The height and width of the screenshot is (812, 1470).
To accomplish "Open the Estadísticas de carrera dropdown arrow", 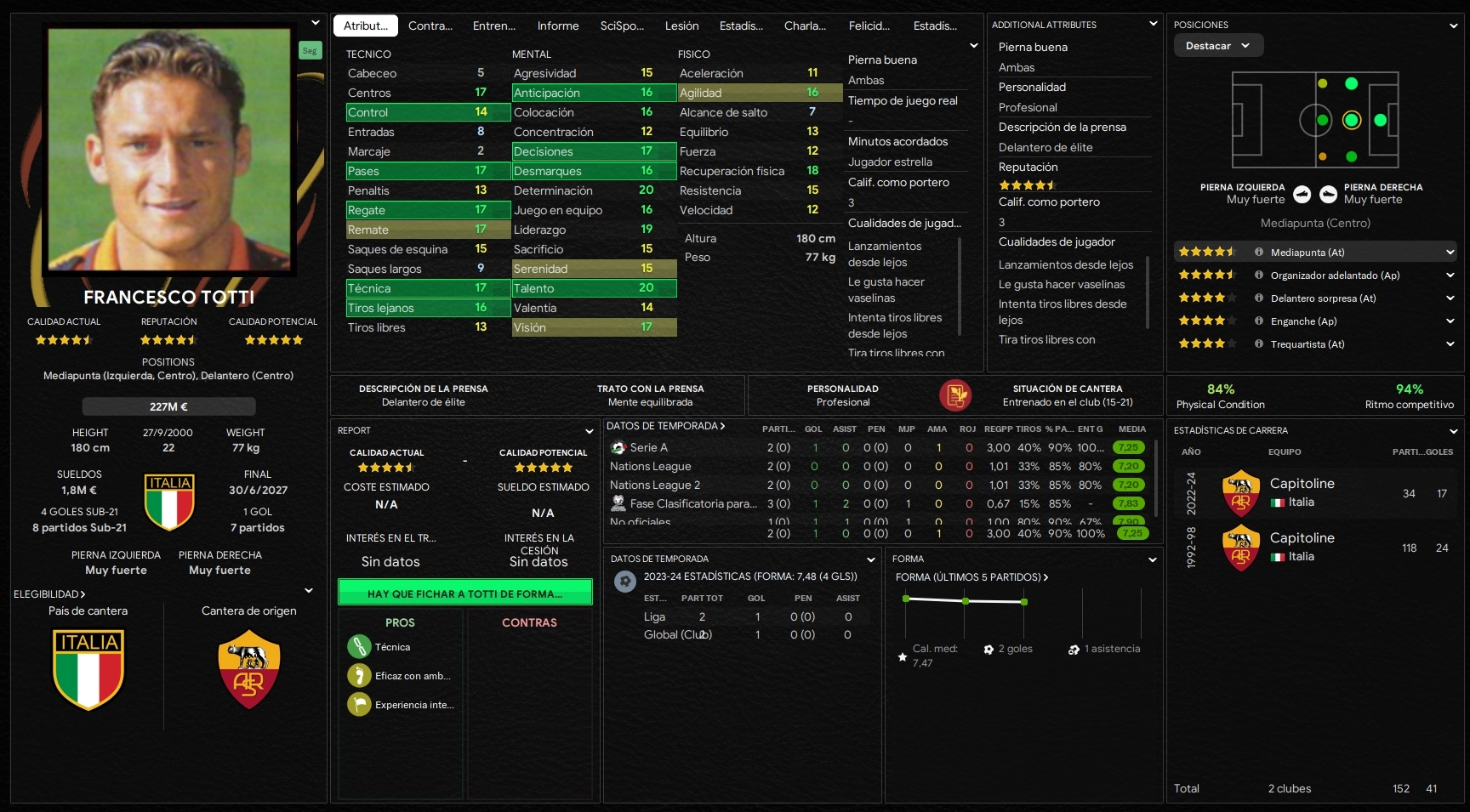I will click(x=1454, y=431).
